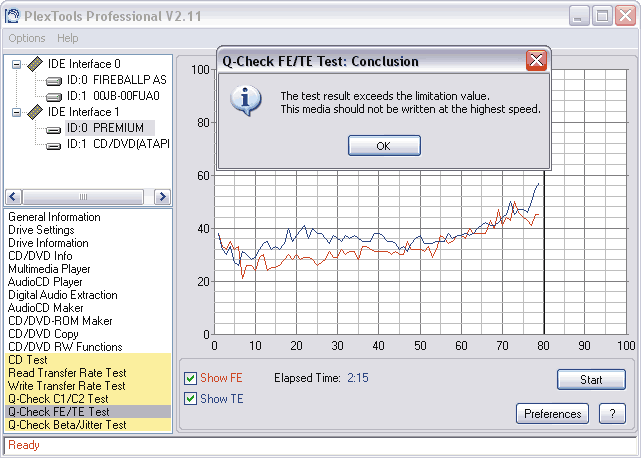Collapse the IDE Interface 0 tree node
Screen dimensions: 641x458
16,64
